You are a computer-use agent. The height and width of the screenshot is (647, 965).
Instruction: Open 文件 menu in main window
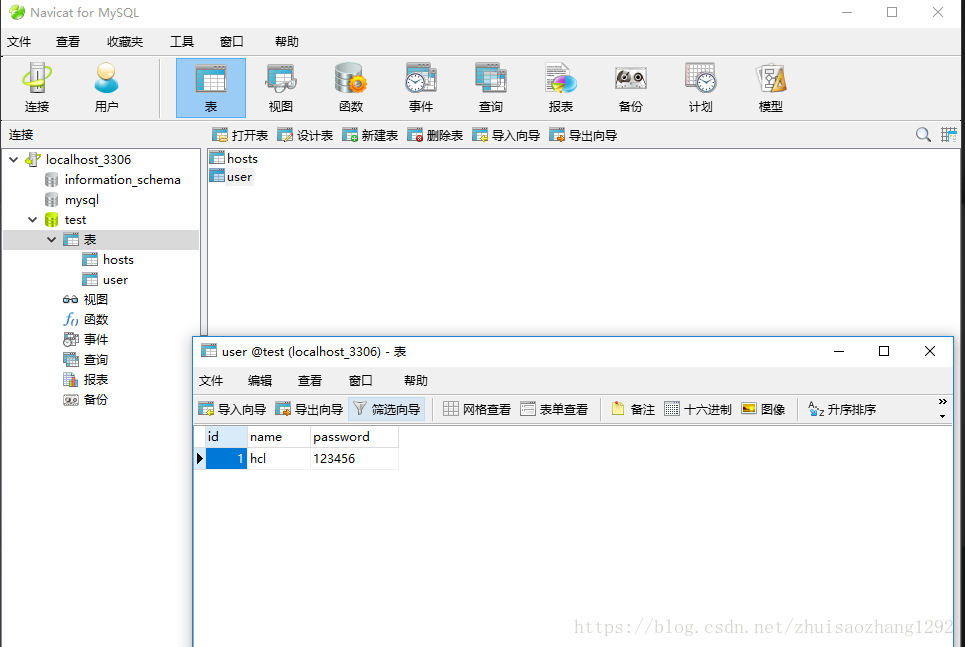[x=19, y=41]
